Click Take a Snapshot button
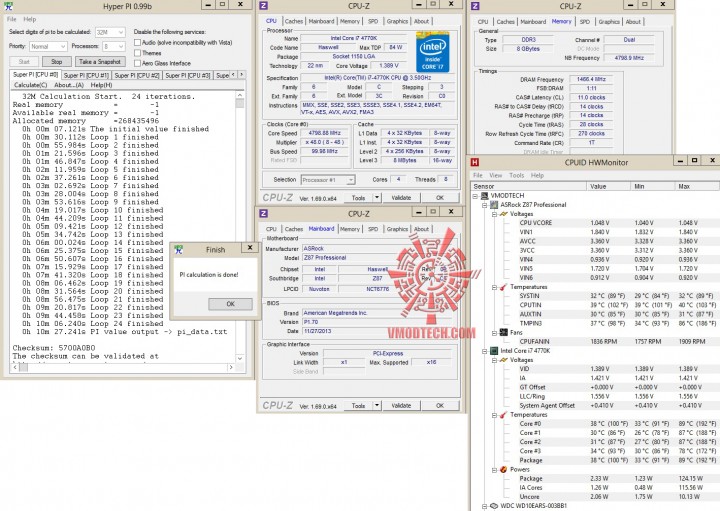The height and width of the screenshot is (511, 720). tap(100, 62)
